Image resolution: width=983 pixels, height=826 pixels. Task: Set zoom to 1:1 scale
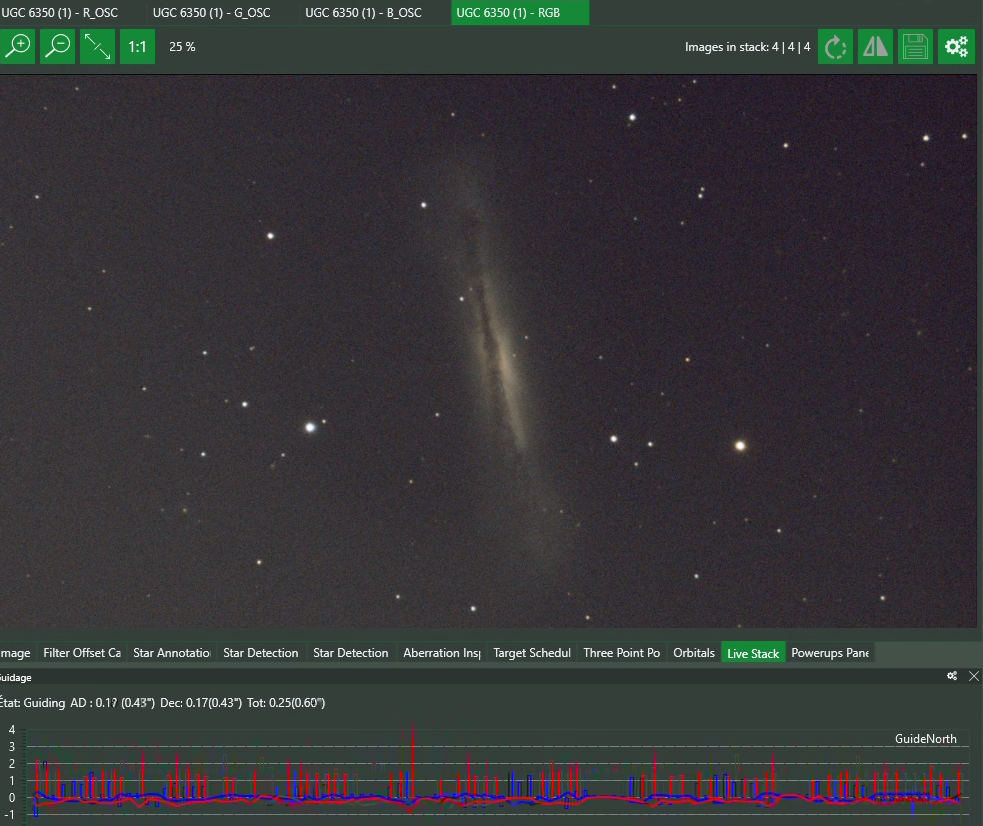(x=137, y=46)
